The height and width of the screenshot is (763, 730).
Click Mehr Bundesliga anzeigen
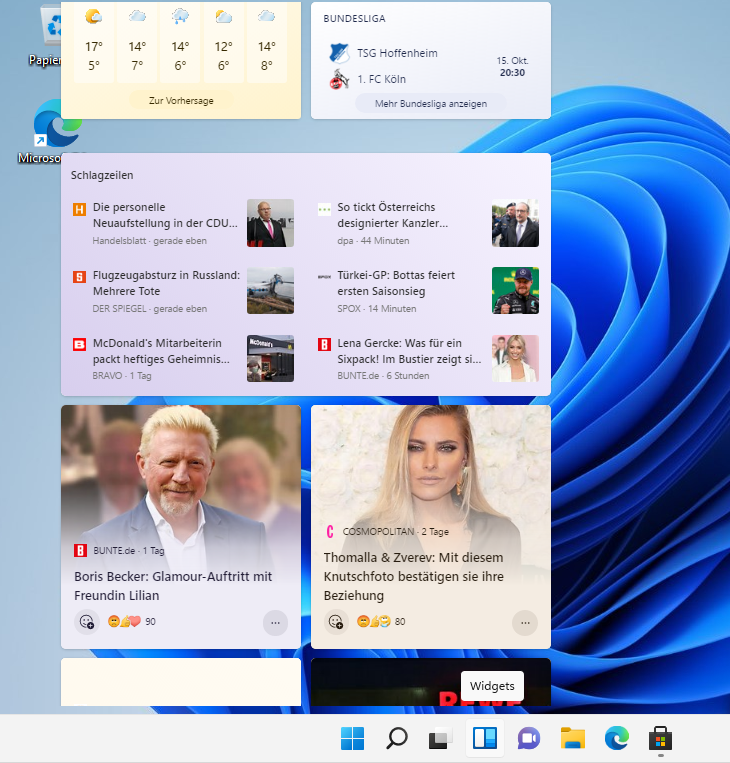pyautogui.click(x=431, y=104)
